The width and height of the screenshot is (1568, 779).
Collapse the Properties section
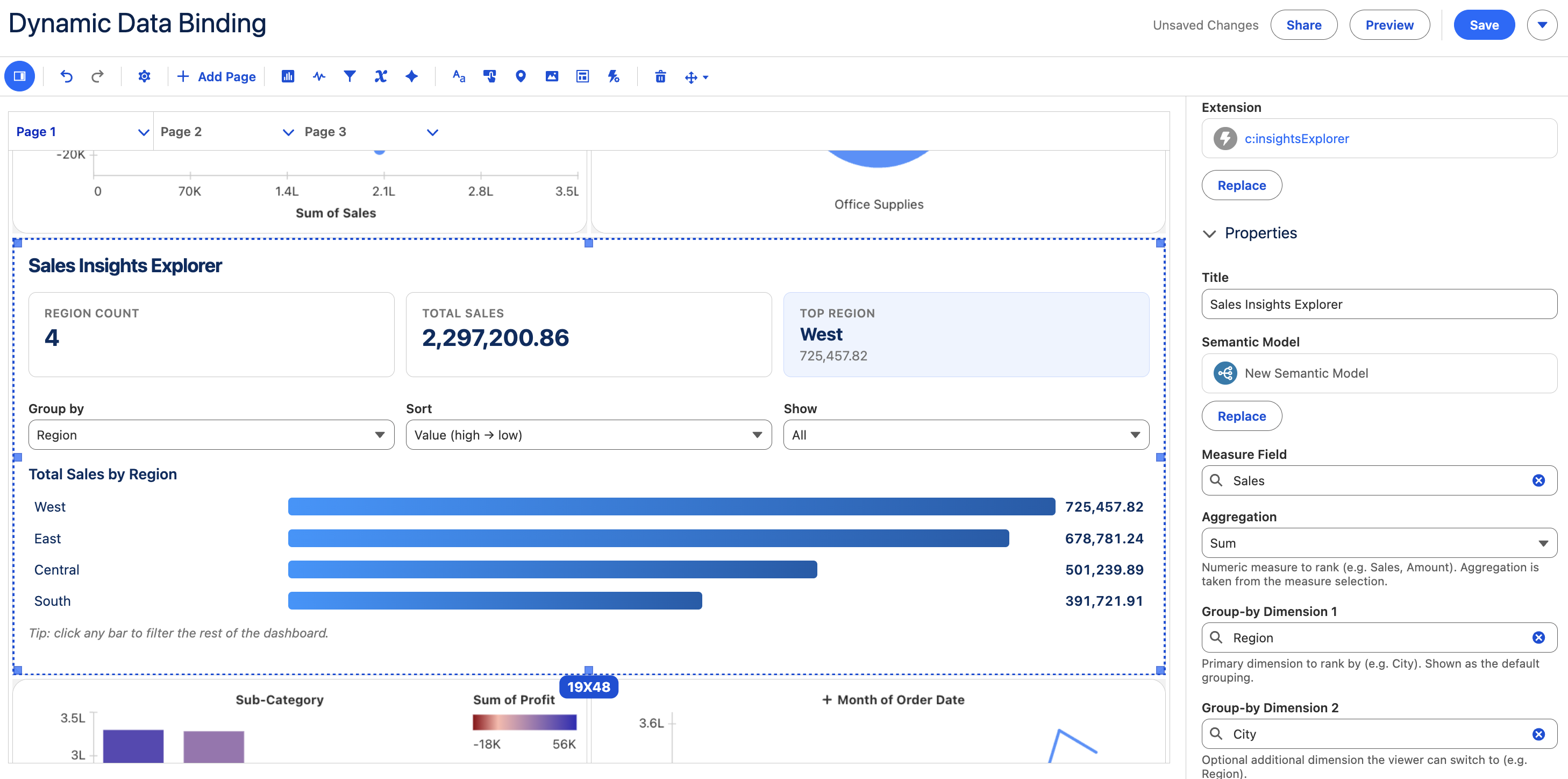pyautogui.click(x=1209, y=233)
